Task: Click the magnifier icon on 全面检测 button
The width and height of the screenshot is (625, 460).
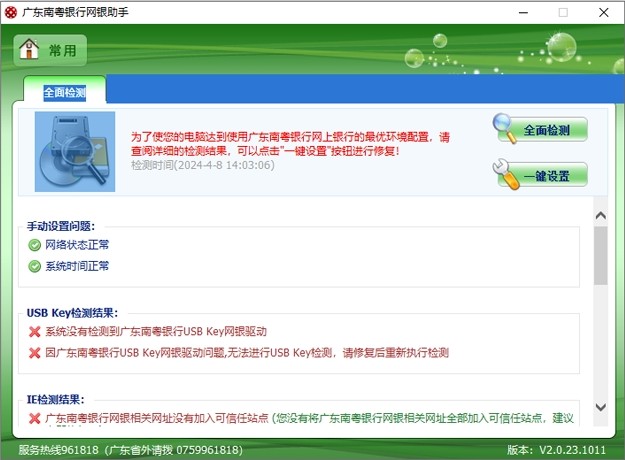Action: click(504, 128)
